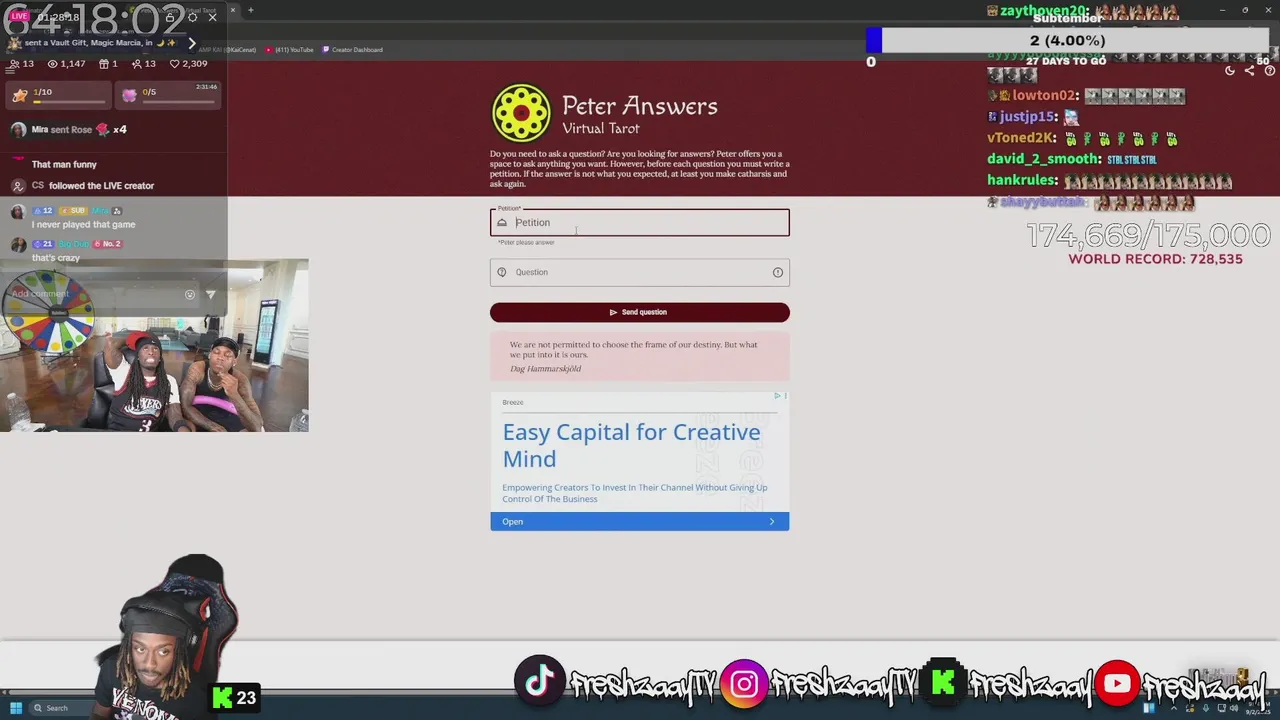Click the AdChoices icon on the ad
1280x720 pixels.
pyautogui.click(x=777, y=396)
